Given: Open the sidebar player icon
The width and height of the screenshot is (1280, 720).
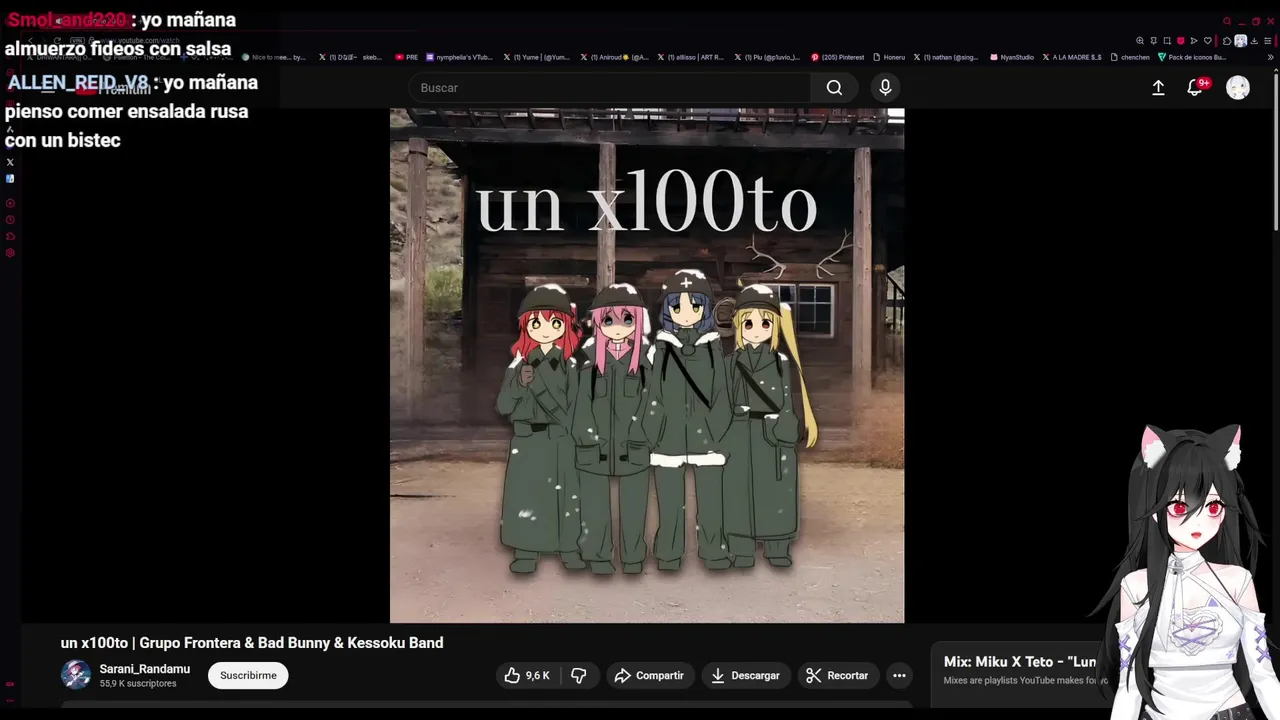Looking at the screenshot, I should 10,203.
